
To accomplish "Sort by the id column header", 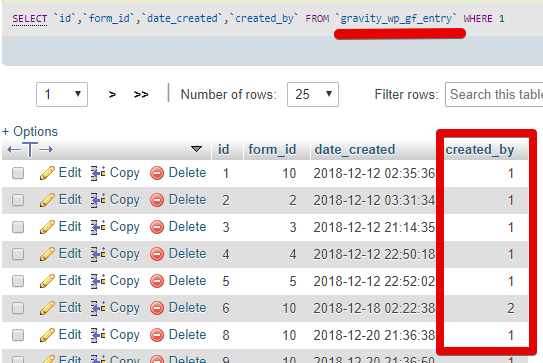I will [x=223, y=150].
